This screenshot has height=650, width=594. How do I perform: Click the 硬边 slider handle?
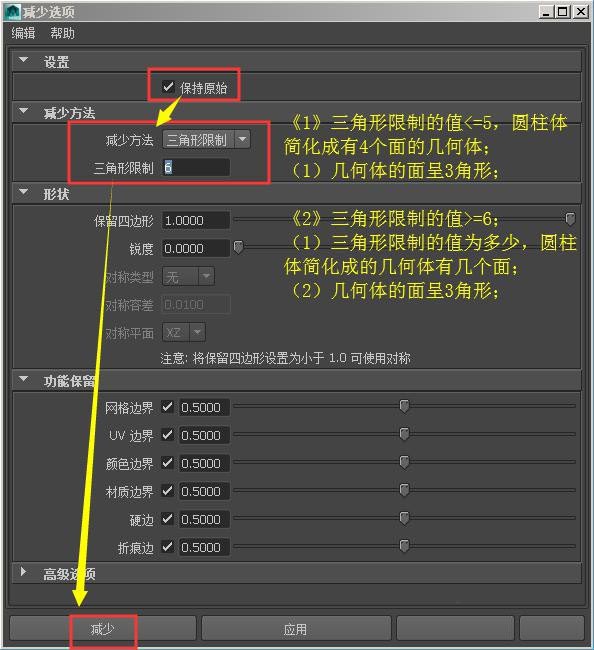click(404, 518)
